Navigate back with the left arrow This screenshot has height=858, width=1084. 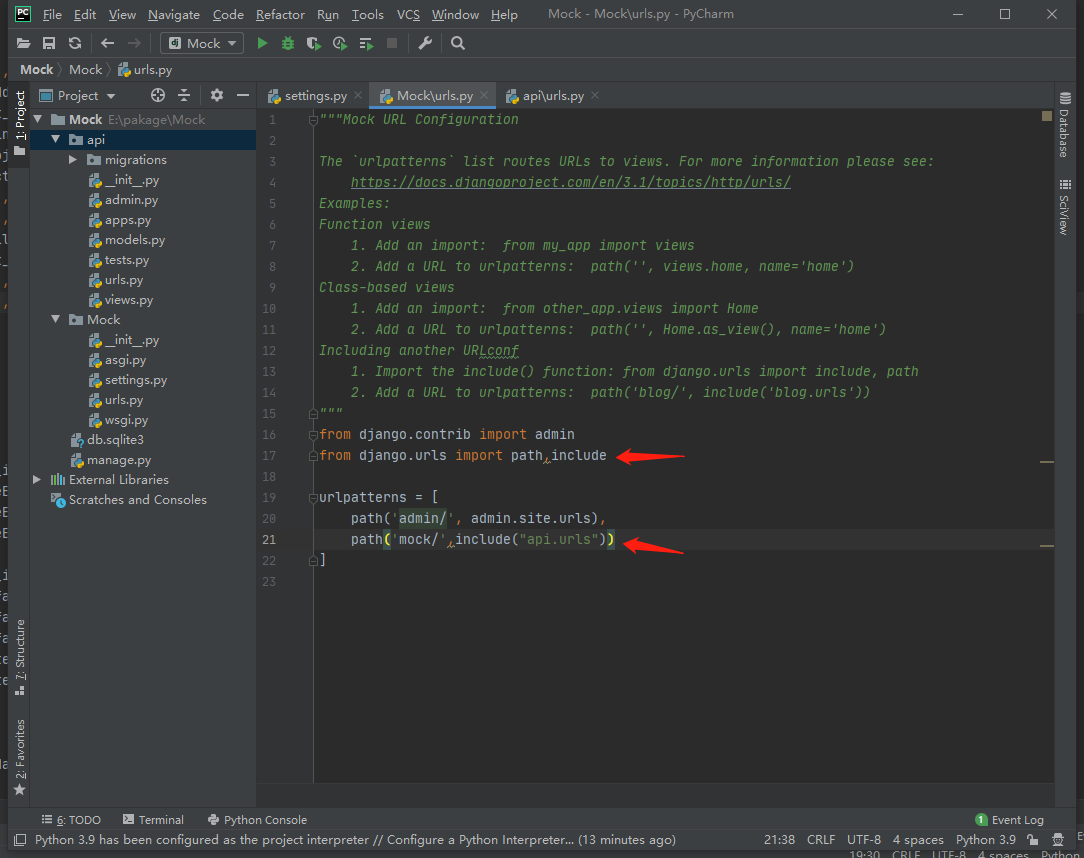[107, 44]
